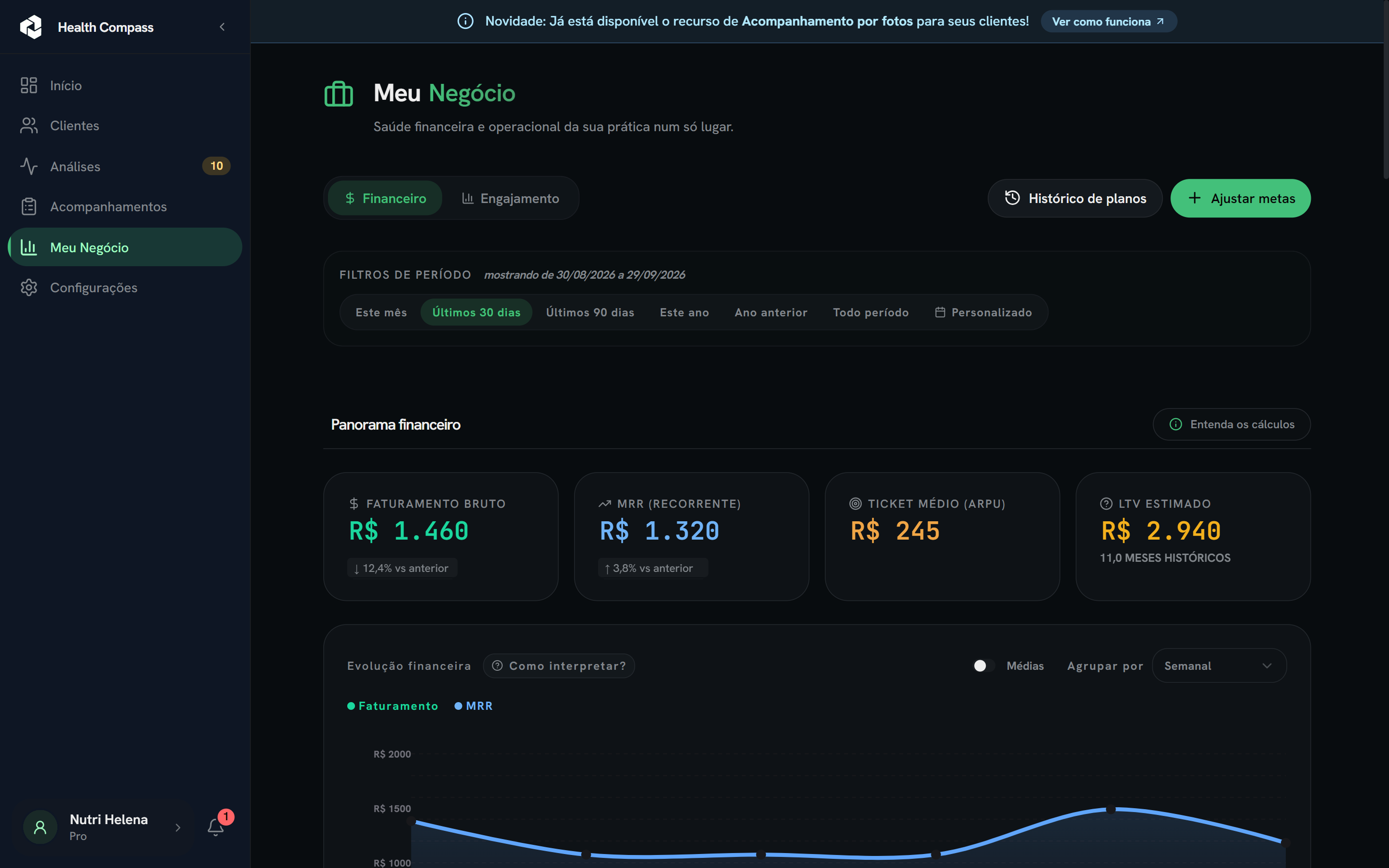The height and width of the screenshot is (868, 1389).
Task: Collapse the sidebar with the chevron arrow
Action: (222, 27)
